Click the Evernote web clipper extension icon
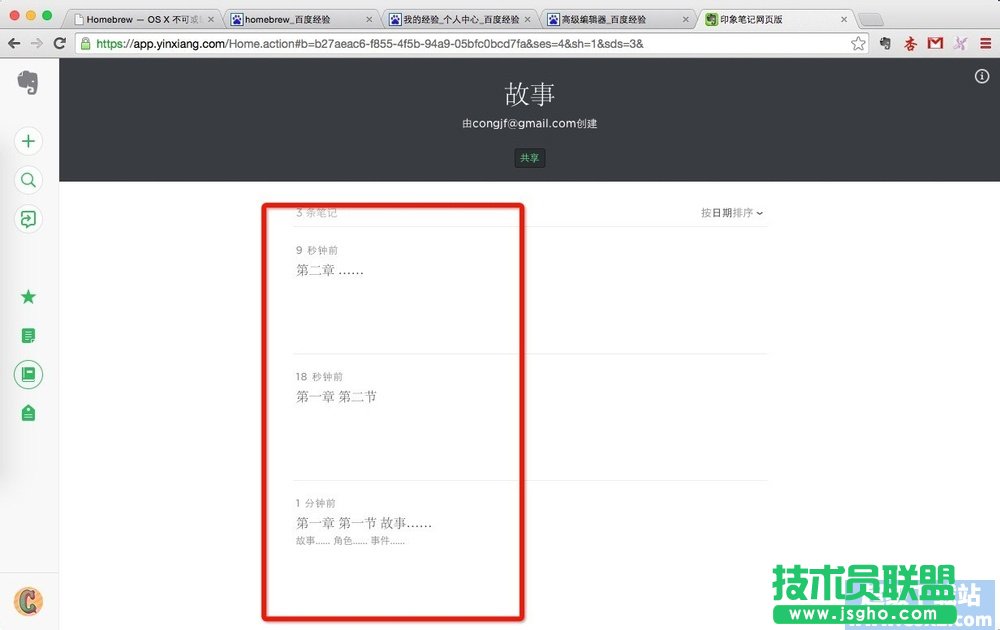Viewport: 1000px width, 630px height. click(885, 43)
